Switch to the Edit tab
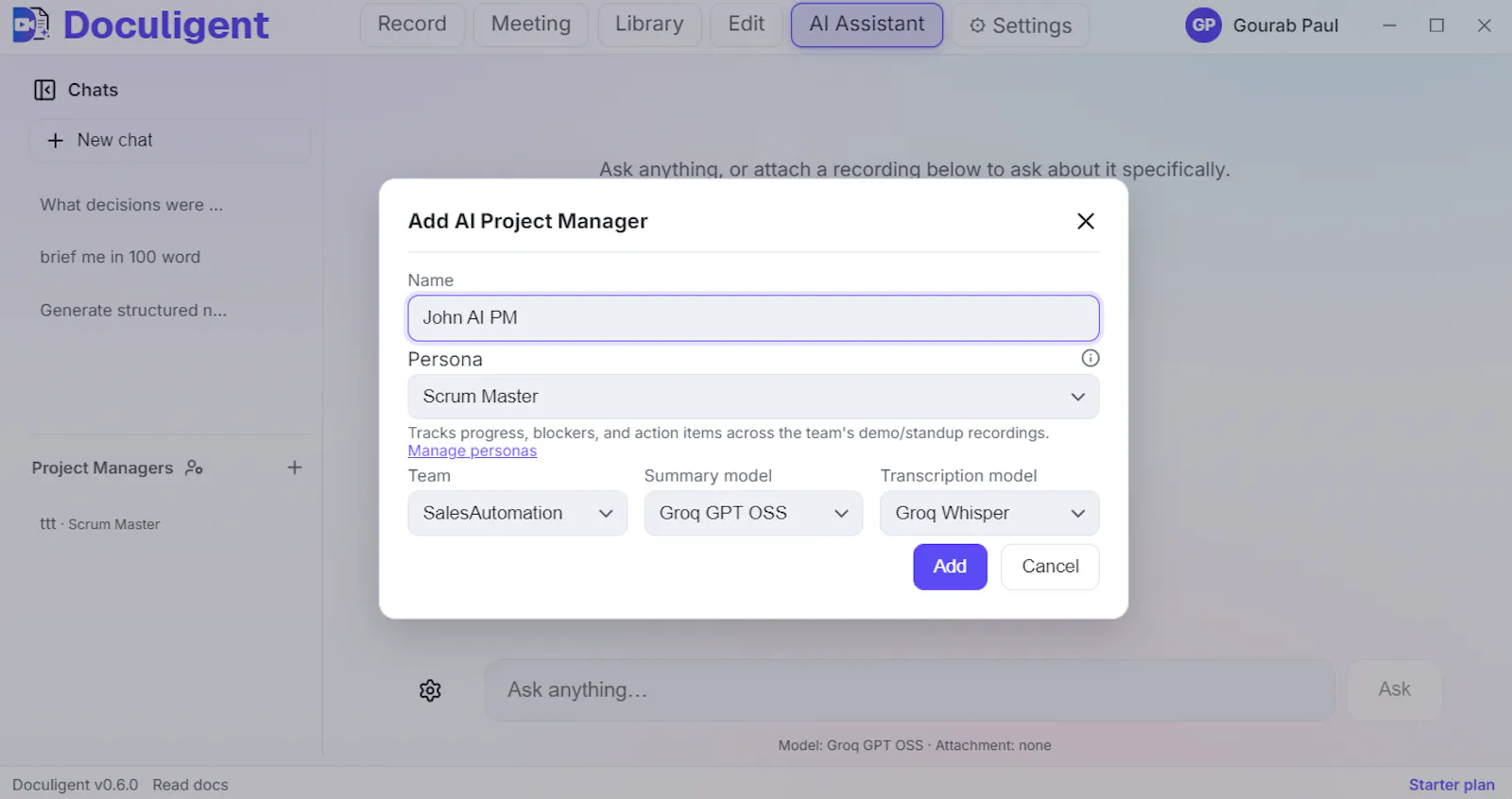The height and width of the screenshot is (799, 1512). click(x=747, y=25)
